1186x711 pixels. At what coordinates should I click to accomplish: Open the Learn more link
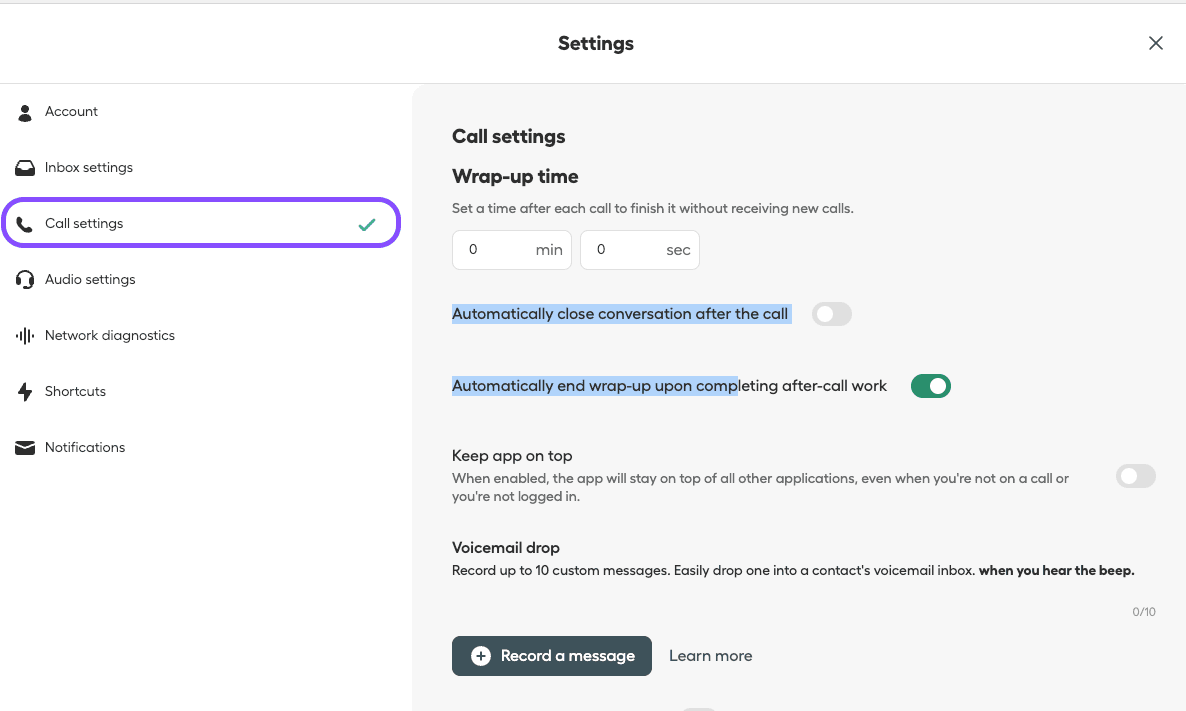pyautogui.click(x=710, y=656)
